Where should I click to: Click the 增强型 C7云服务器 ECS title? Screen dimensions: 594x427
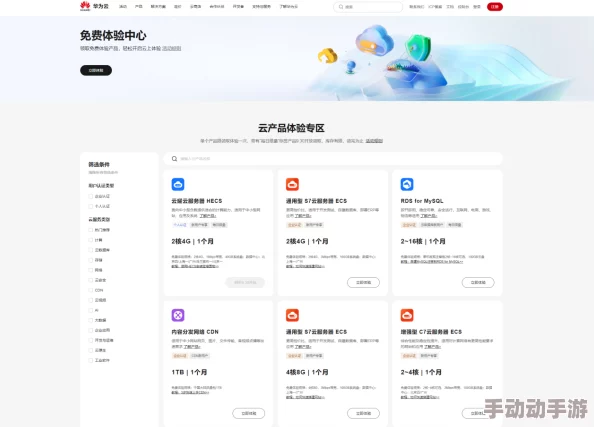[431, 332]
